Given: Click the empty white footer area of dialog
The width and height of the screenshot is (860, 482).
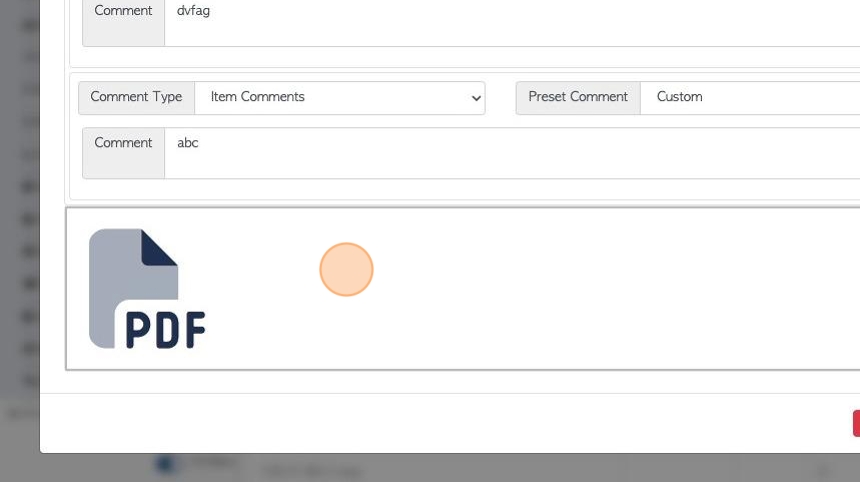Looking at the screenshot, I should click(x=439, y=423).
